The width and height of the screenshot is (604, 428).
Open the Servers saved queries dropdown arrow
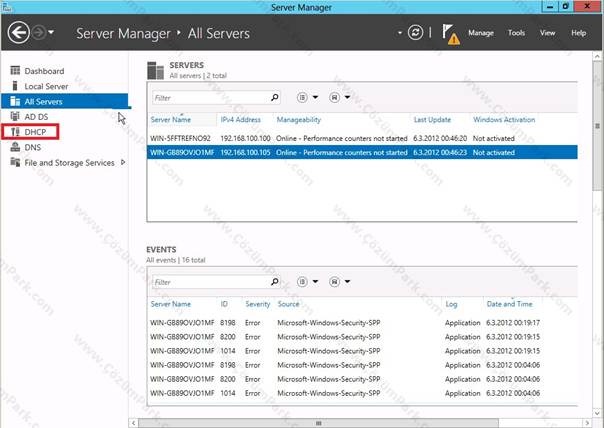point(347,97)
